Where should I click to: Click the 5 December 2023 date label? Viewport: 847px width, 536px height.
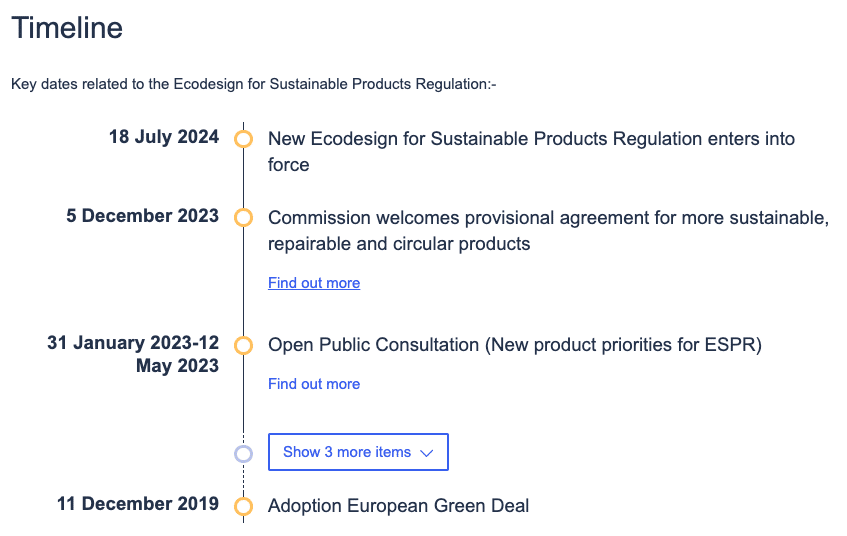pos(143,216)
